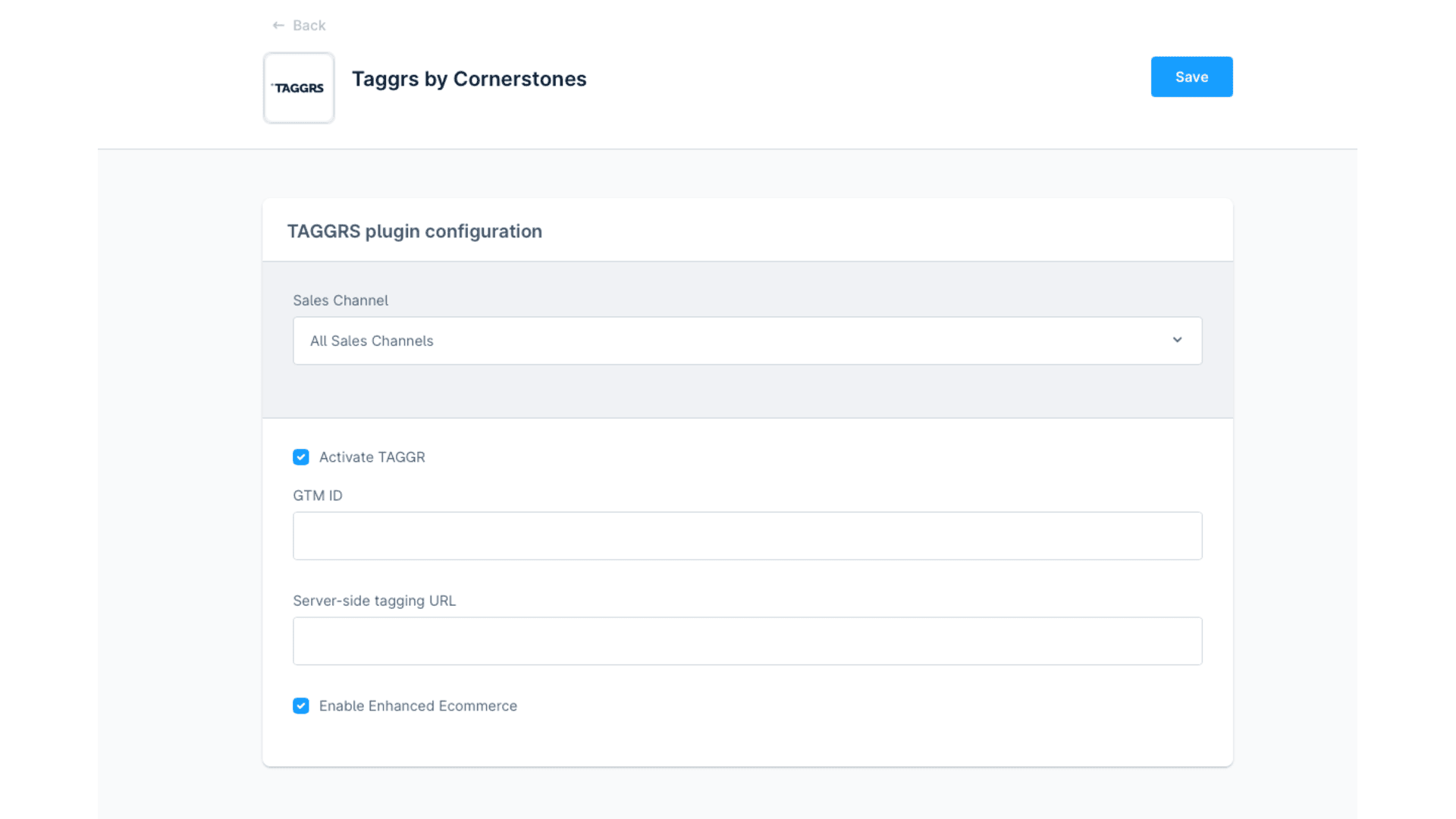Screen dimensions: 1456x819
Task: Uncheck the Activate TAGGR checkbox
Action: pyautogui.click(x=301, y=457)
